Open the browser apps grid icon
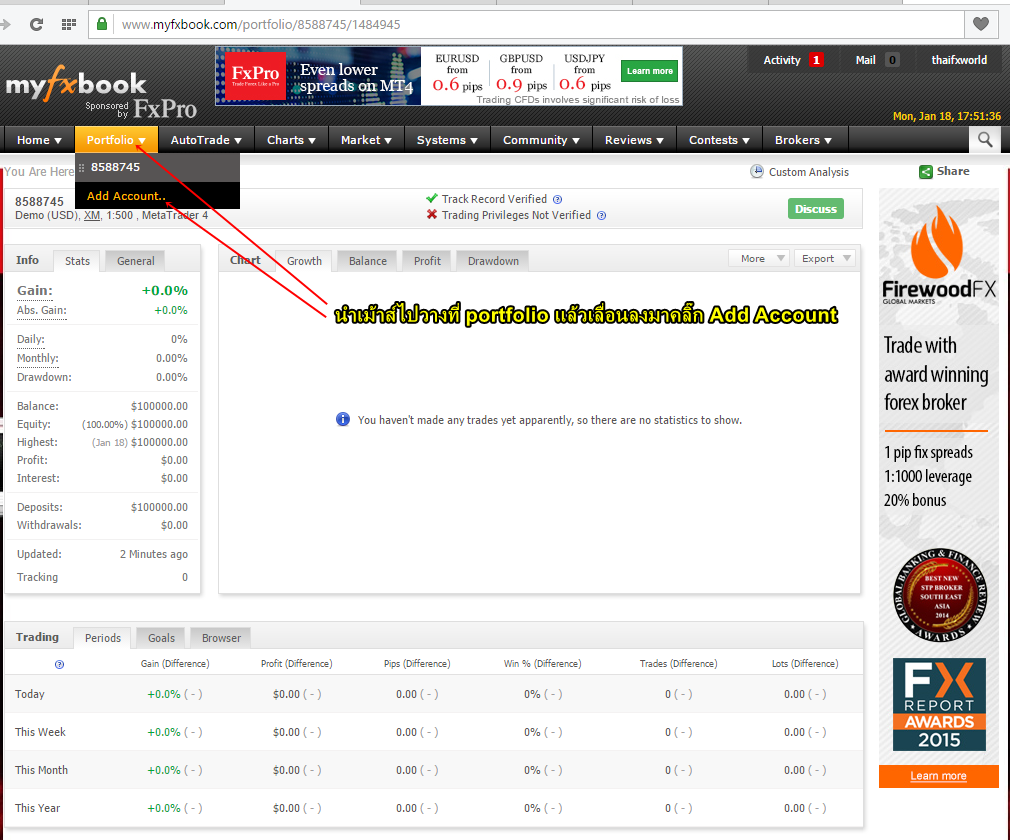This screenshot has width=1010, height=840. 68,24
